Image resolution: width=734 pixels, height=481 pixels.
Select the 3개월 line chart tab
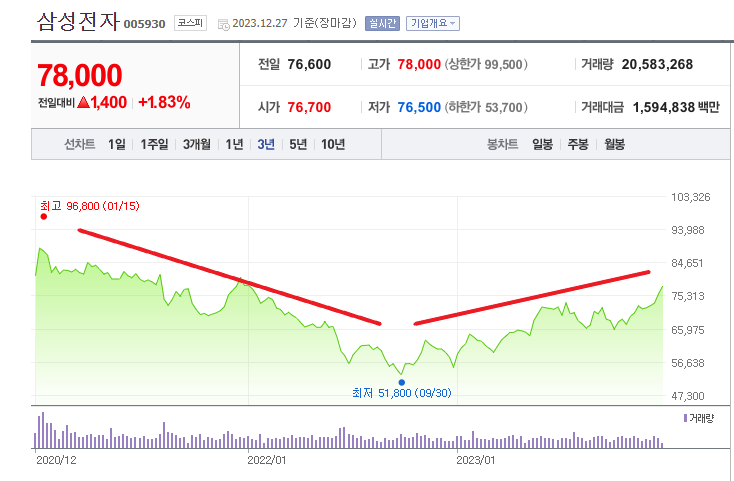(197, 144)
